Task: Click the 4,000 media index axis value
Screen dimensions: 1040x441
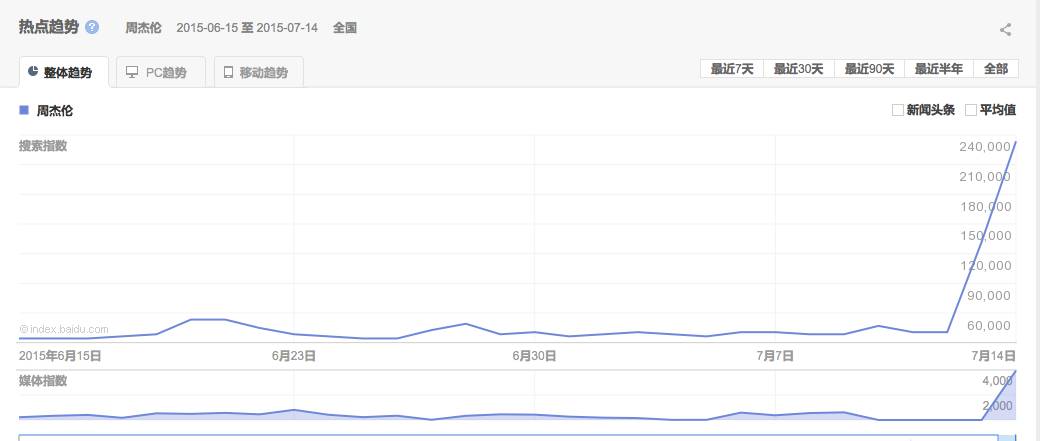Action: click(998, 381)
